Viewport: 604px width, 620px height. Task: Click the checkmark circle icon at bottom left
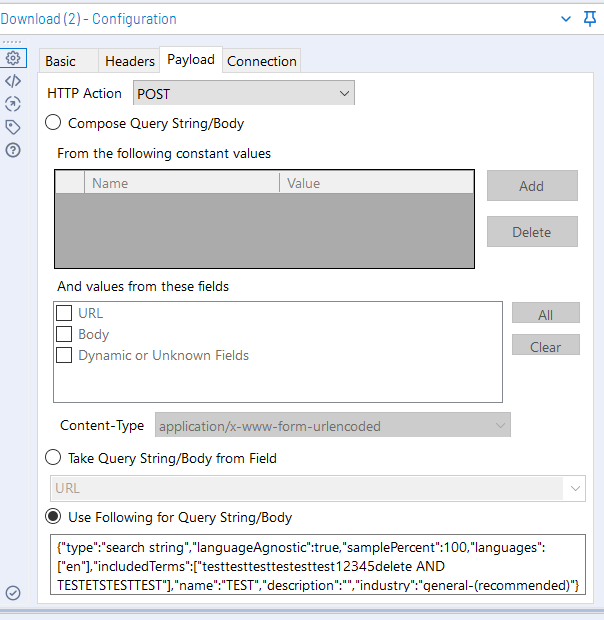tap(13, 593)
